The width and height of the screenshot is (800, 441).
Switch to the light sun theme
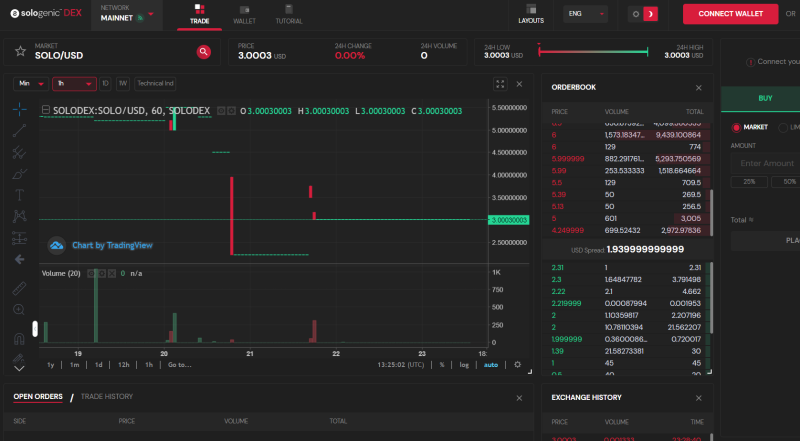click(636, 14)
